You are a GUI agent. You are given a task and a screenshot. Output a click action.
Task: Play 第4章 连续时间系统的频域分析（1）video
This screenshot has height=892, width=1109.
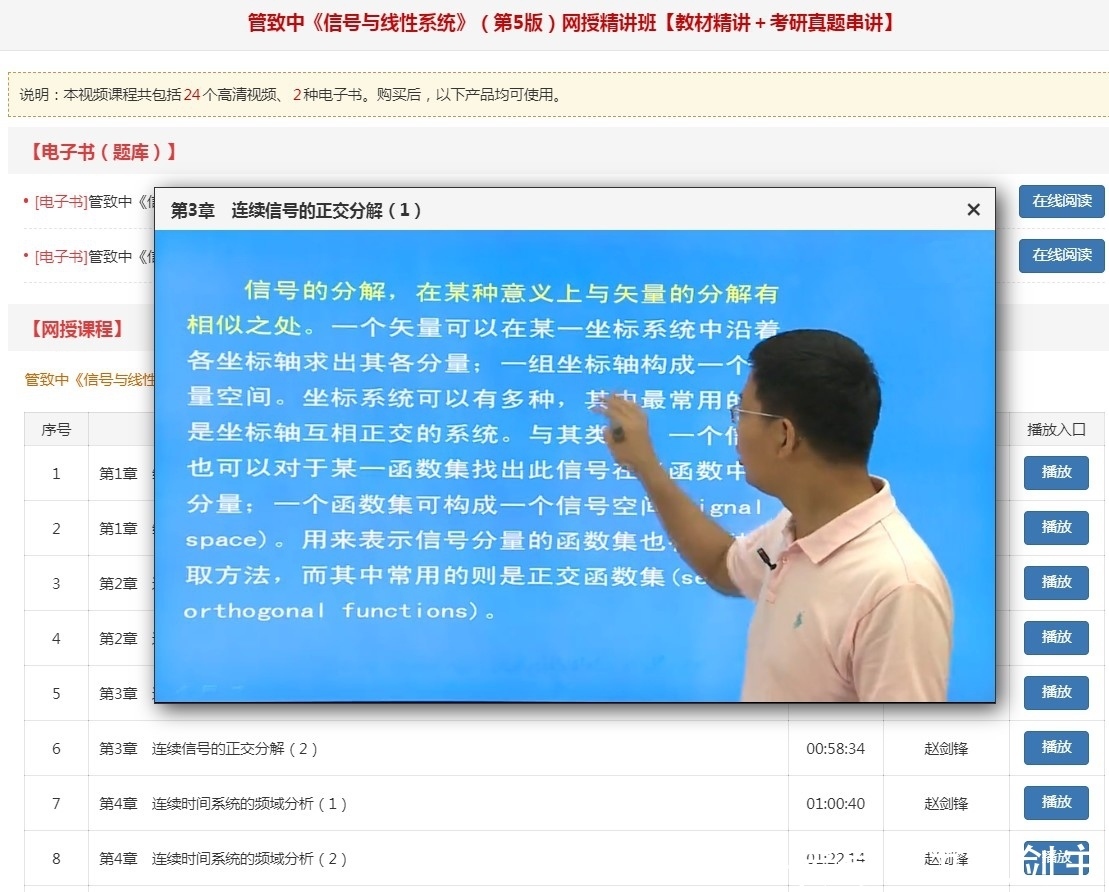point(1055,803)
